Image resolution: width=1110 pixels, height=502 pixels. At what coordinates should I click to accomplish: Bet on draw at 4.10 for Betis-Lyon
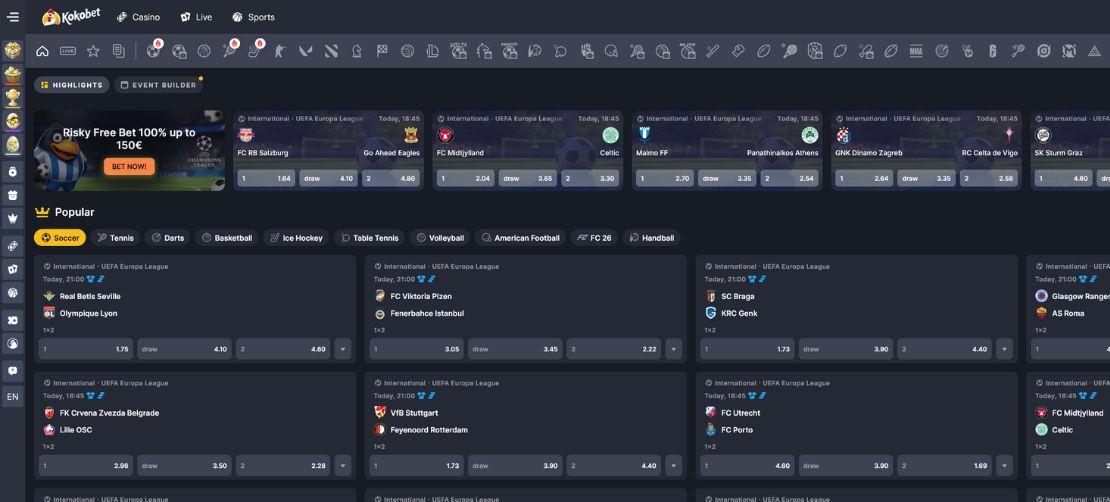(184, 350)
